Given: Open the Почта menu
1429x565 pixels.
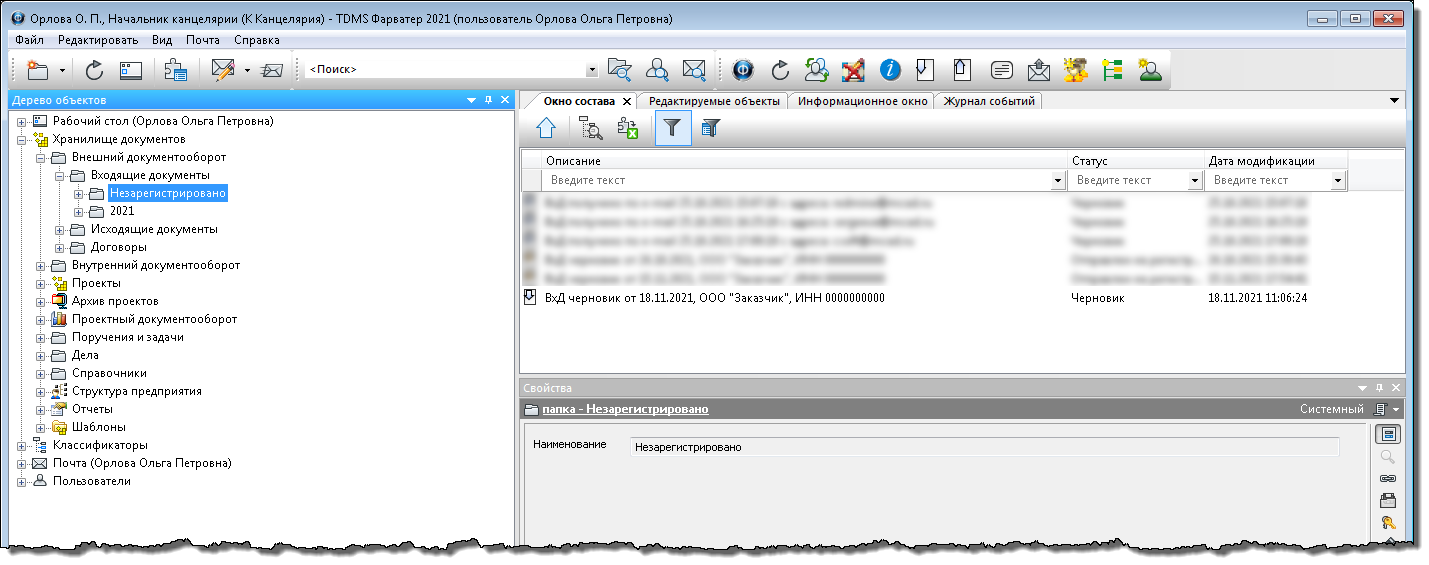Looking at the screenshot, I should click(202, 40).
